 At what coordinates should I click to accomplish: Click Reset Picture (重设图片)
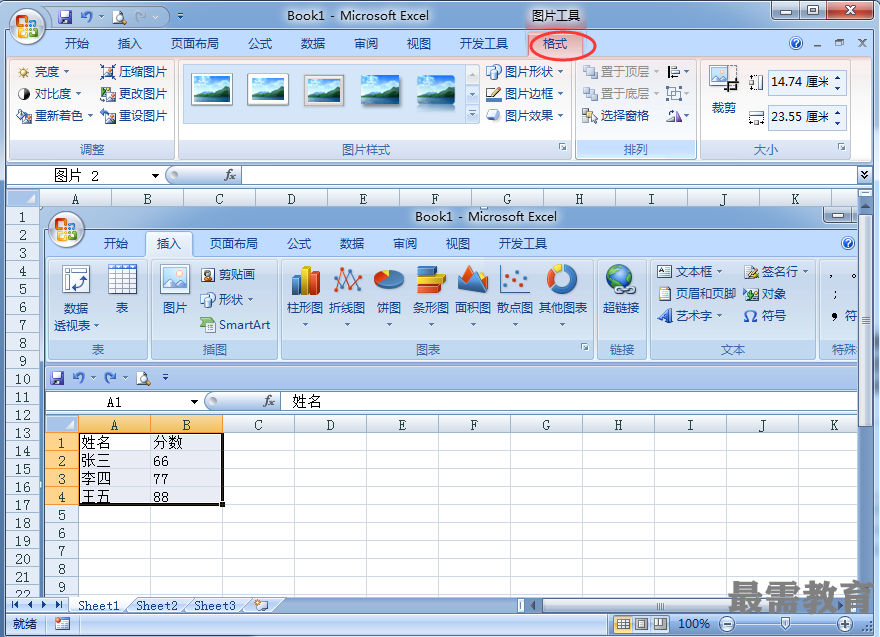134,116
